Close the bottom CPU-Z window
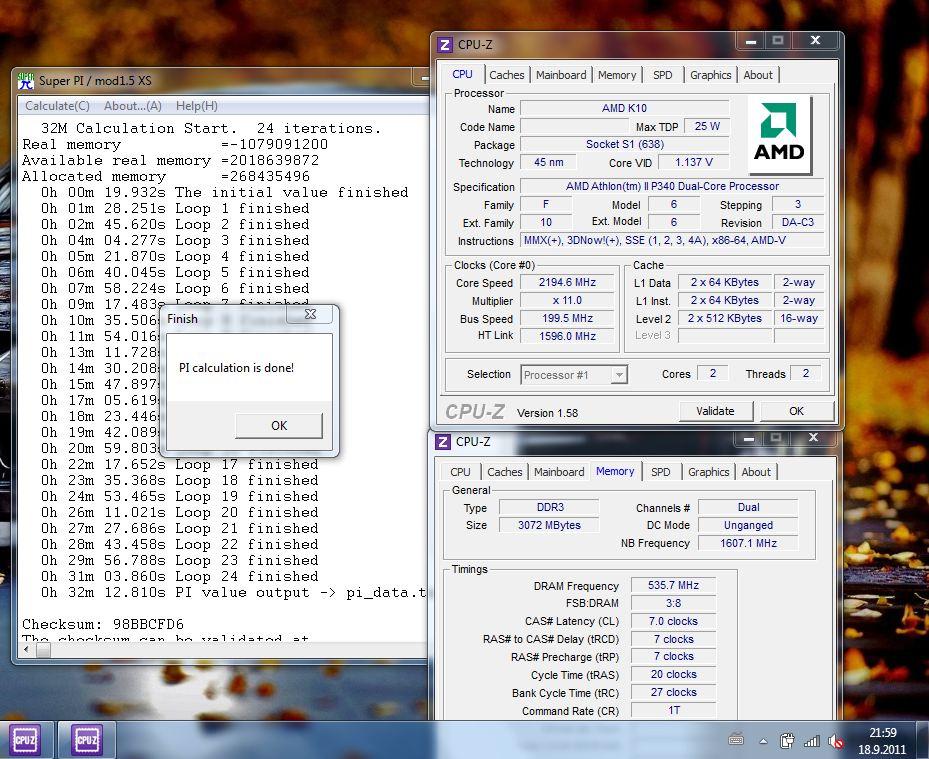The image size is (929, 759). point(813,438)
